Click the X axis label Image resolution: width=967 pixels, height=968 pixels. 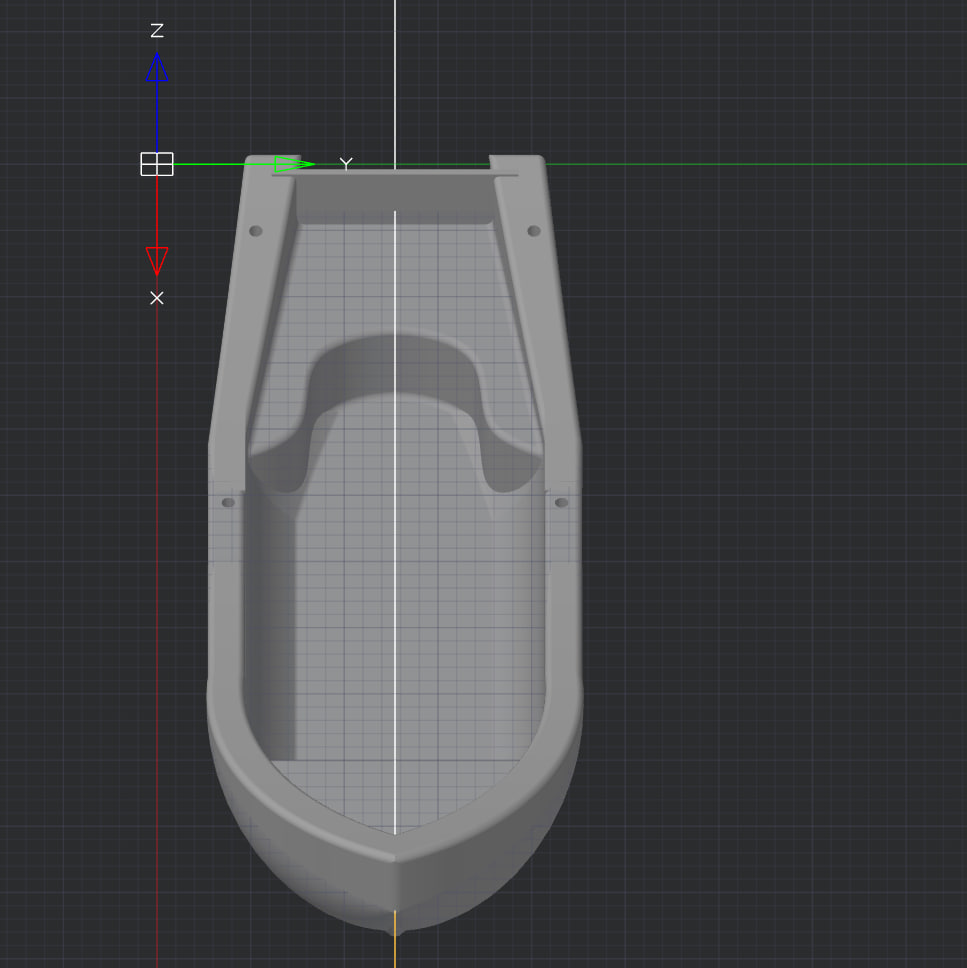tap(157, 298)
